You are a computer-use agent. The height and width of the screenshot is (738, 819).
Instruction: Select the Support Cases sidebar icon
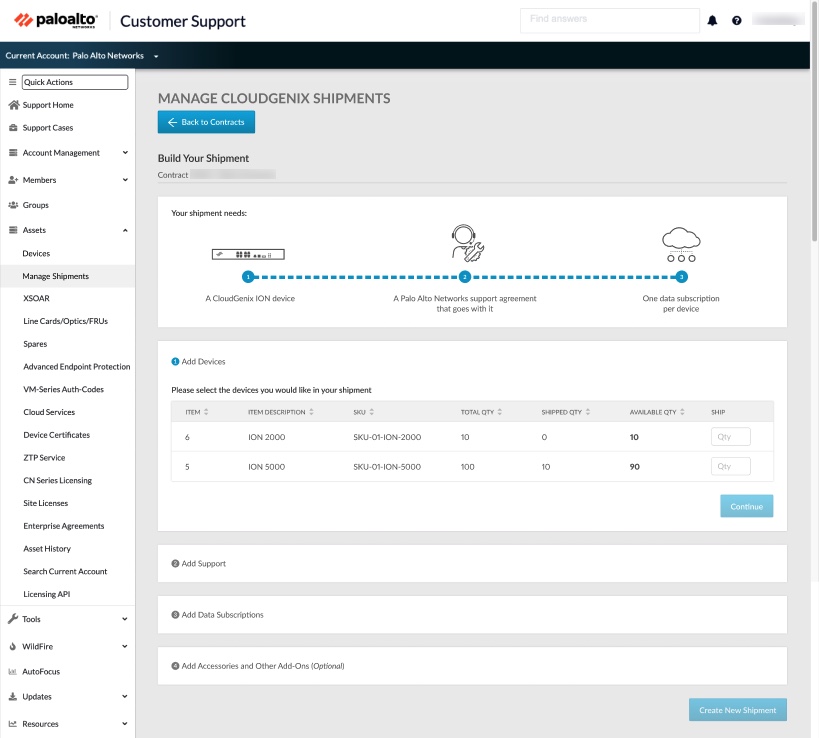coord(14,127)
